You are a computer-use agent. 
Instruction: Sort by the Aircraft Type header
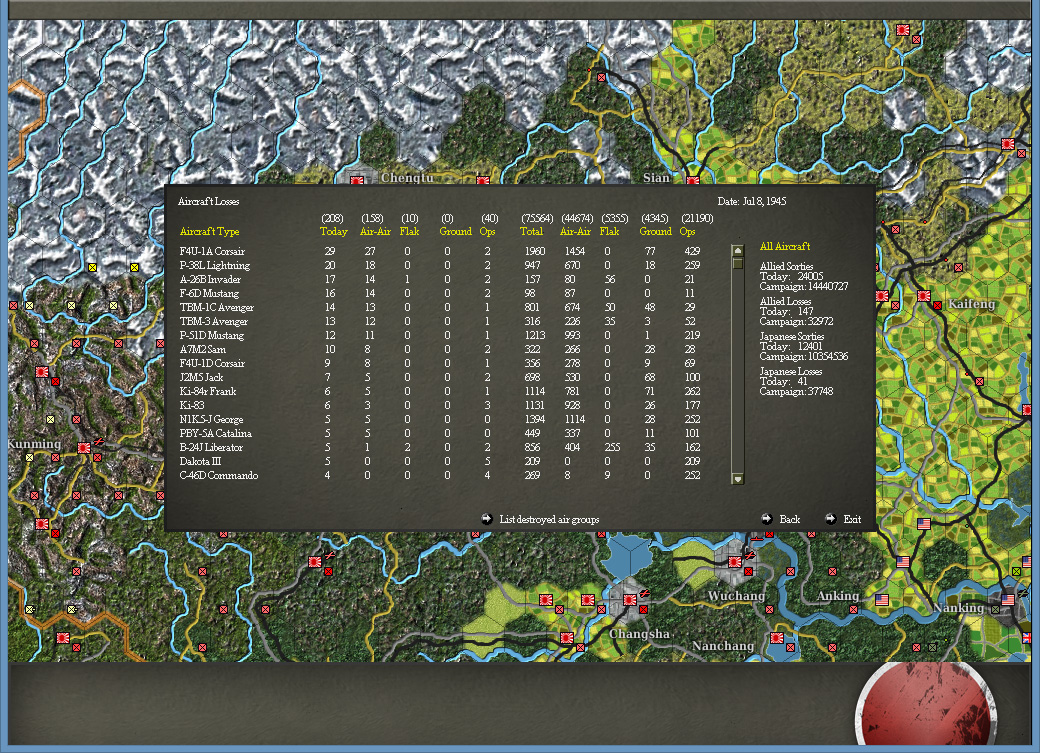[x=210, y=232]
